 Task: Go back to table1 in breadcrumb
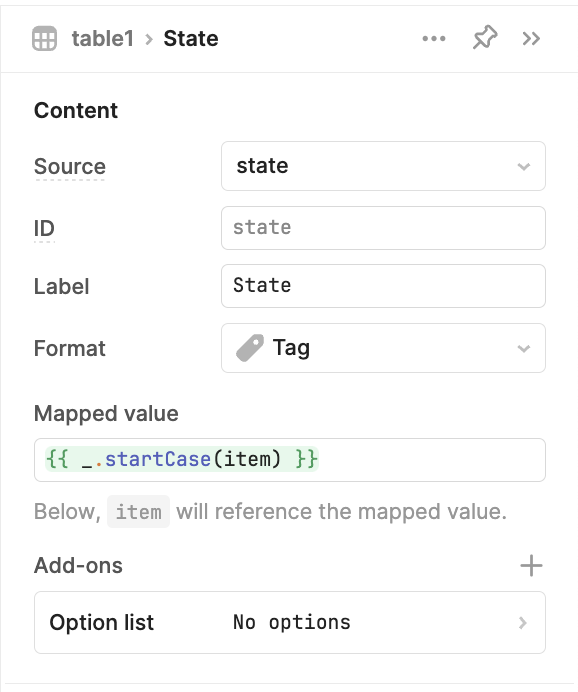tap(103, 39)
